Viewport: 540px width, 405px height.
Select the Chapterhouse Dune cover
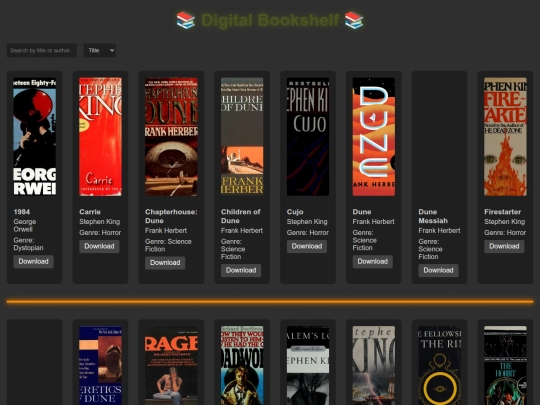[171, 137]
